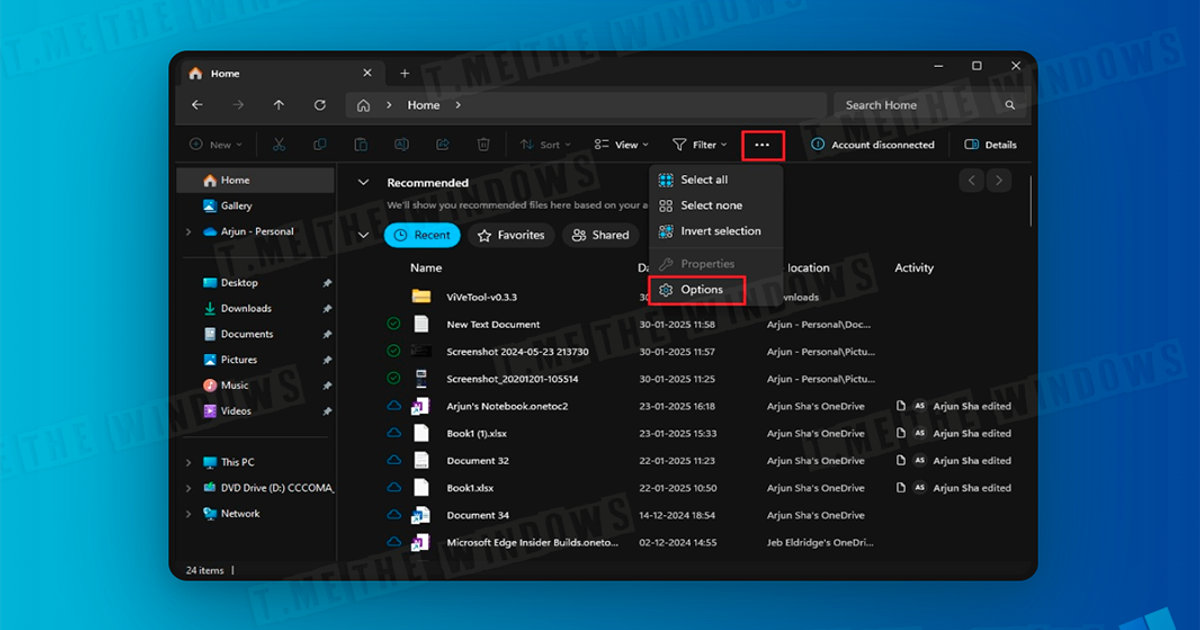Click Account disconnected status
1200x630 pixels.
(x=872, y=145)
